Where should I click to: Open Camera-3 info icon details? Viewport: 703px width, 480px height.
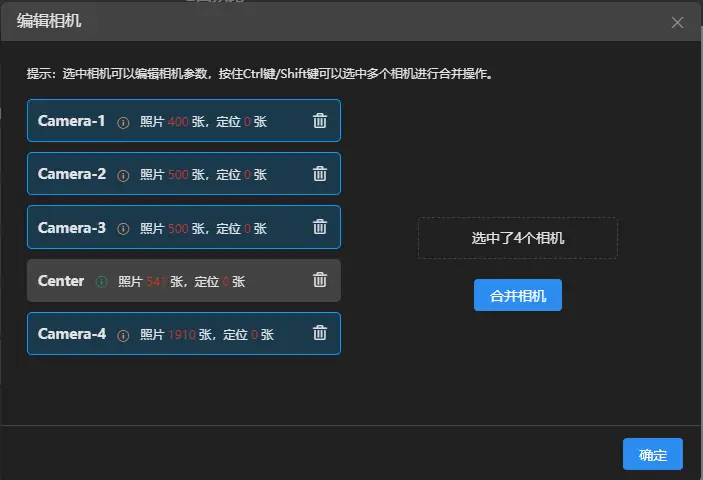coord(124,228)
